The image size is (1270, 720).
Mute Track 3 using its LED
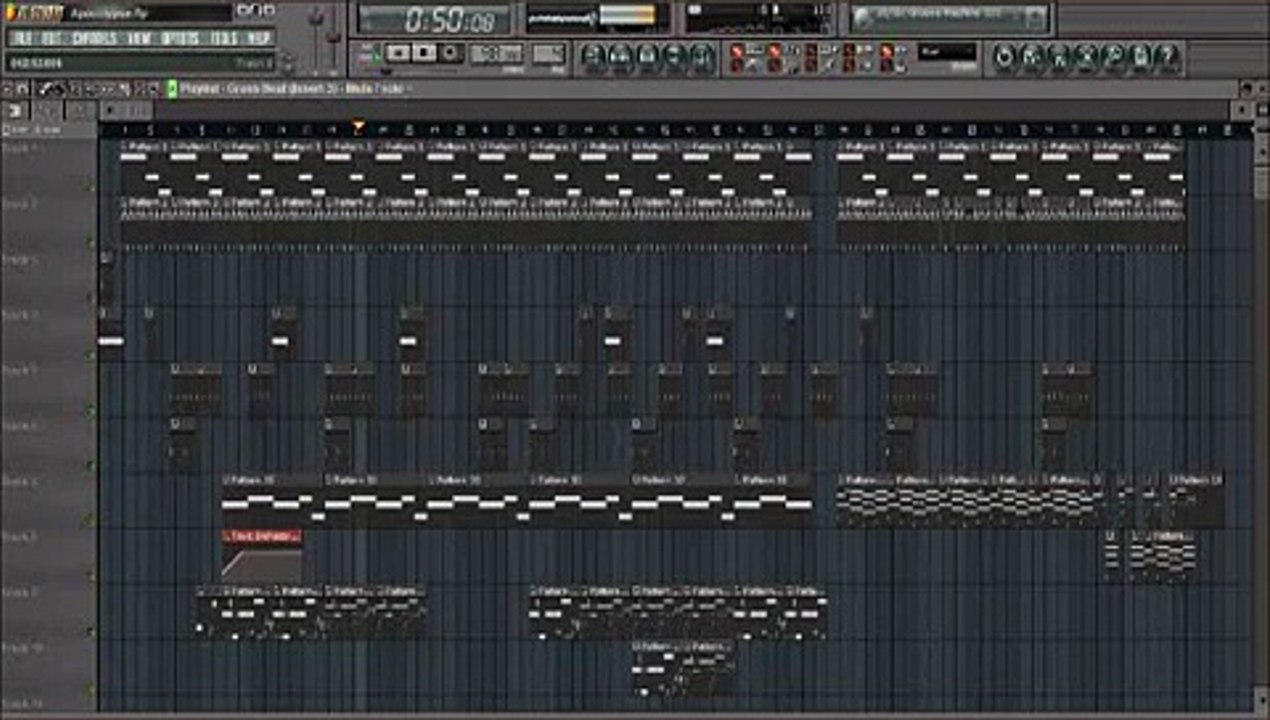91,297
